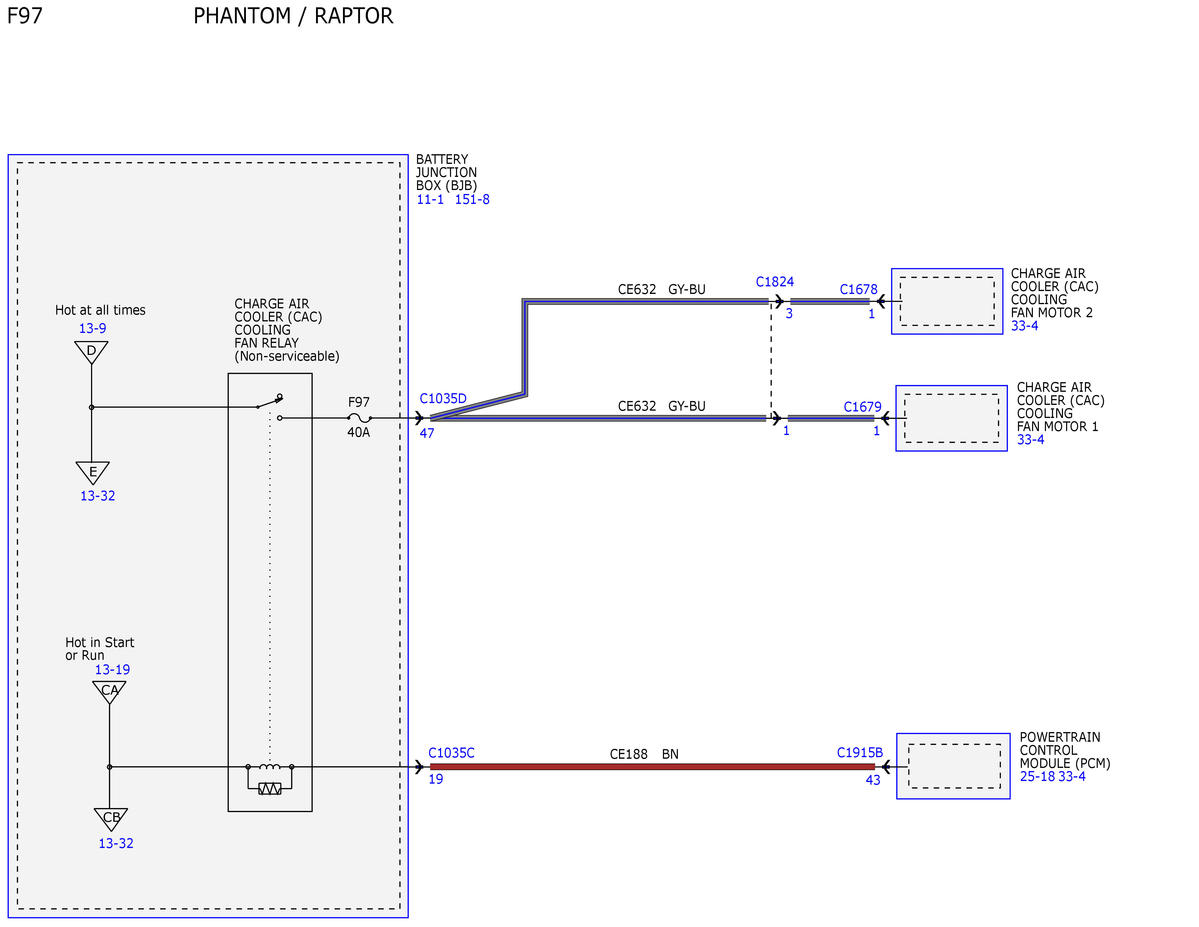The height and width of the screenshot is (927, 1199).
Task: Follow the 13-32 link below triangle CB
Action: click(x=116, y=843)
